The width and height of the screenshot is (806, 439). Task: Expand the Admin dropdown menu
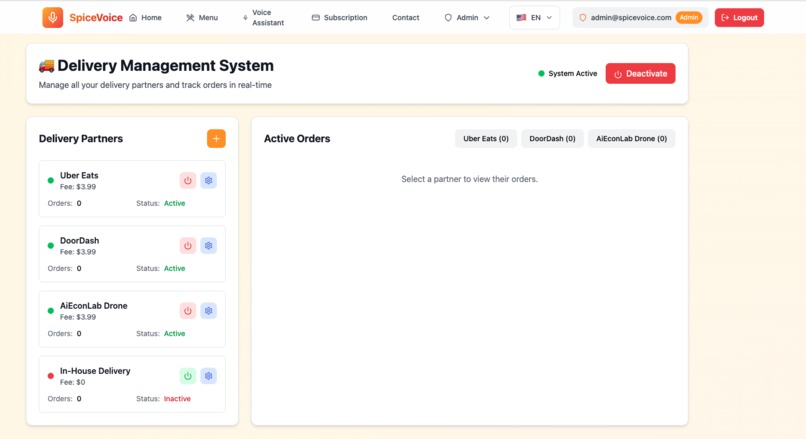467,17
